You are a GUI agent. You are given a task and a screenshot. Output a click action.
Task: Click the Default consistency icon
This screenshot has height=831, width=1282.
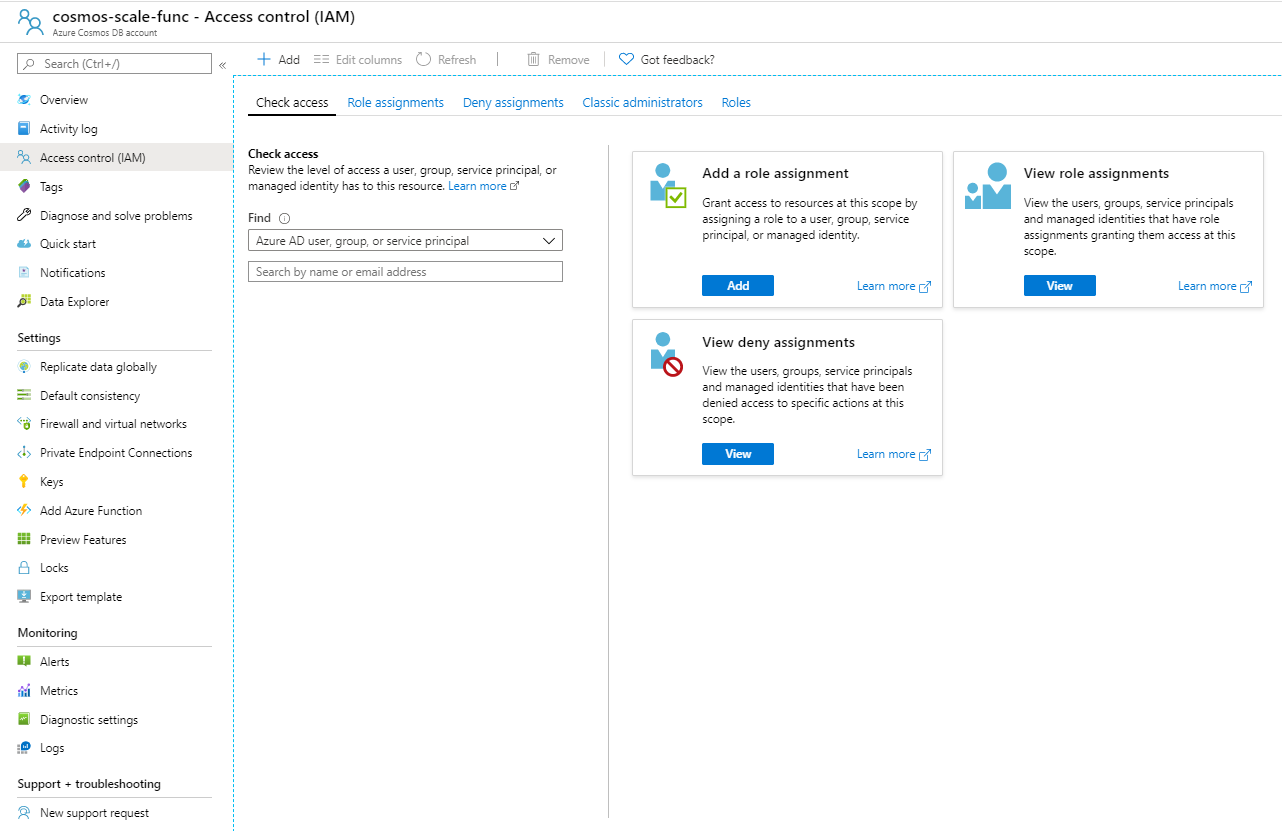click(24, 396)
